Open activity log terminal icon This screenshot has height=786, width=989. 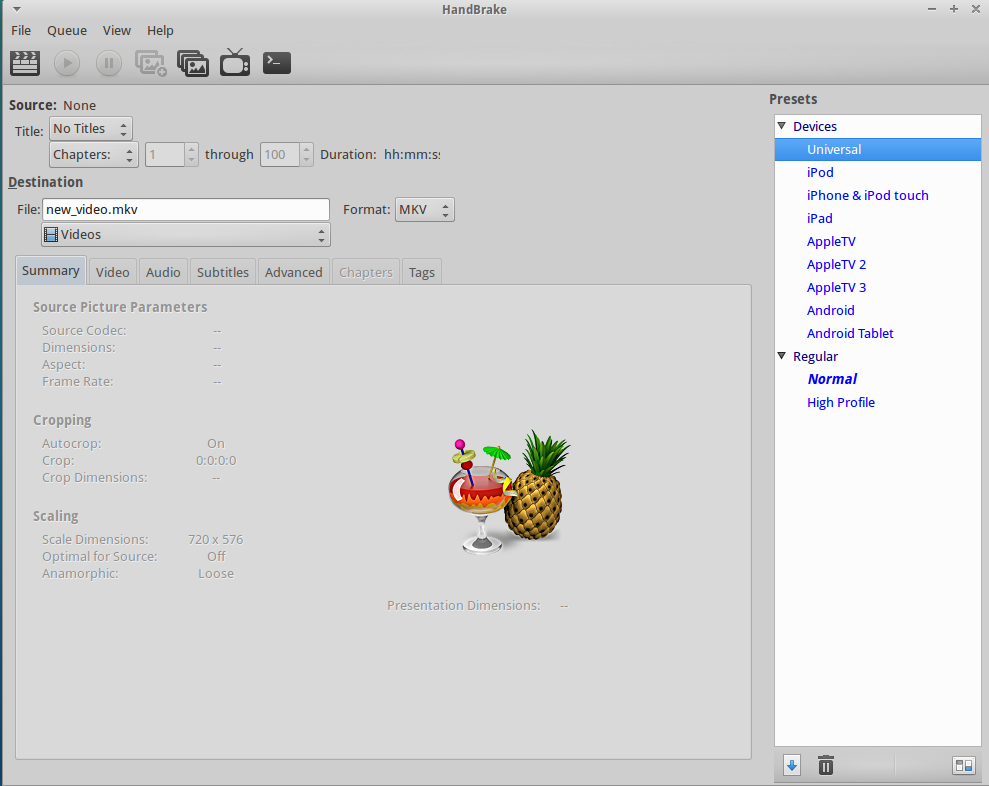pyautogui.click(x=277, y=62)
